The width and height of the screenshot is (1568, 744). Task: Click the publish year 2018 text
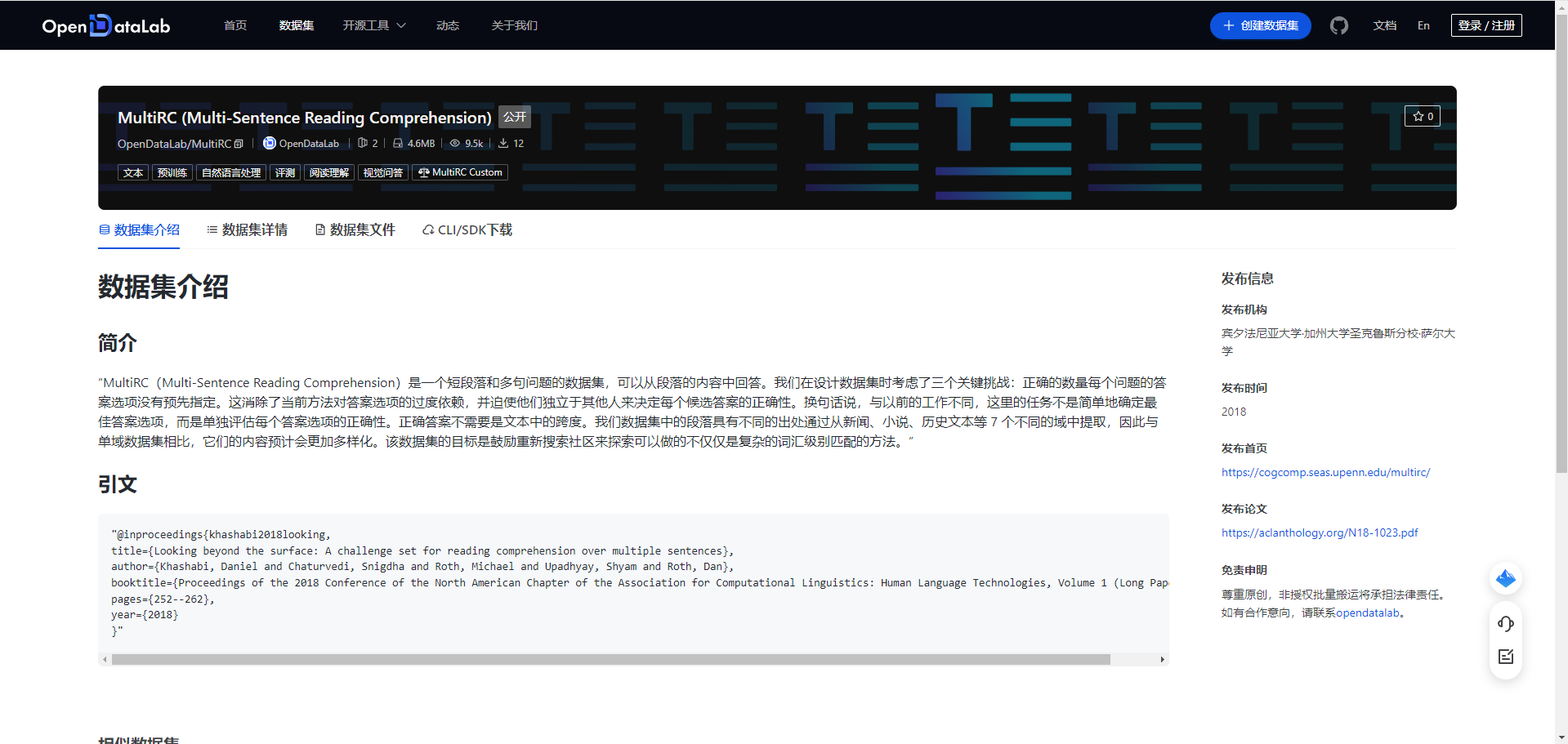tap(1234, 412)
